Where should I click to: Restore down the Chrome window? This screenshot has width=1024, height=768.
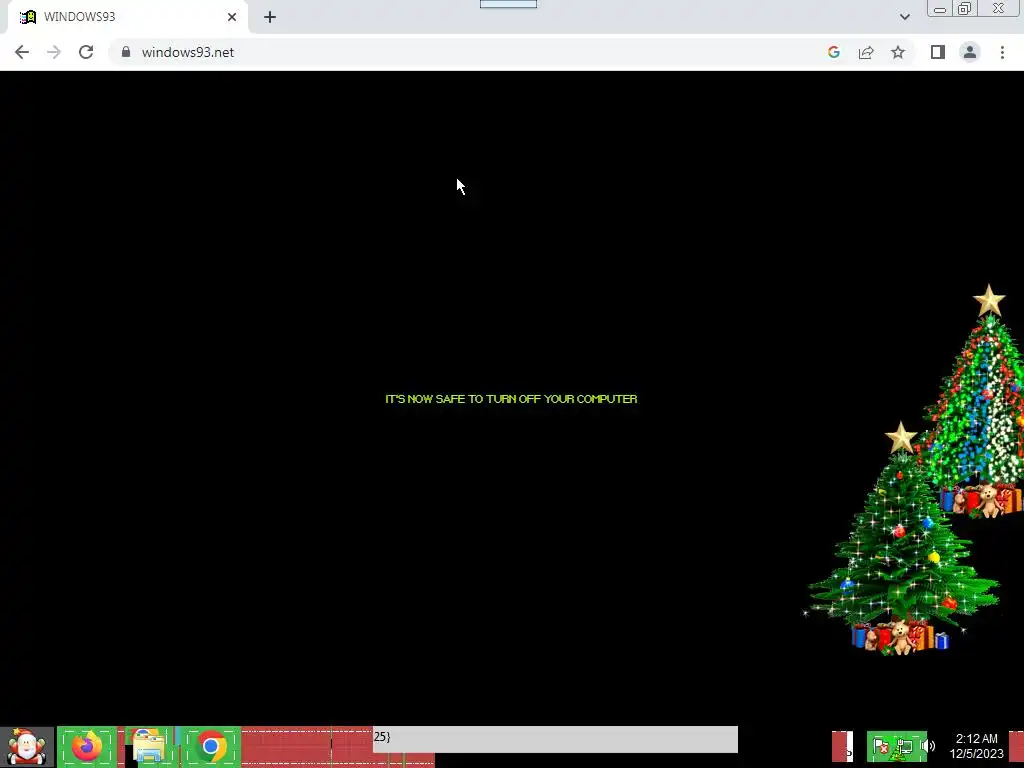(964, 8)
